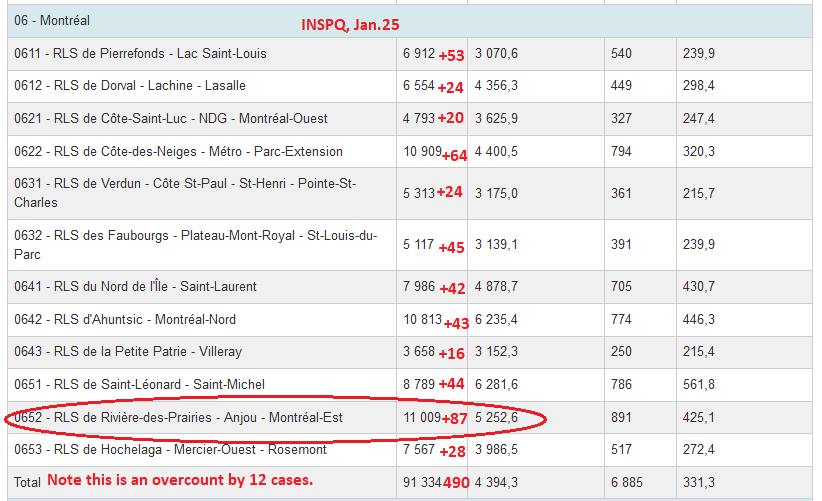822x501 pixels.
Task: Click deaths value '327'
Action: click(621, 118)
